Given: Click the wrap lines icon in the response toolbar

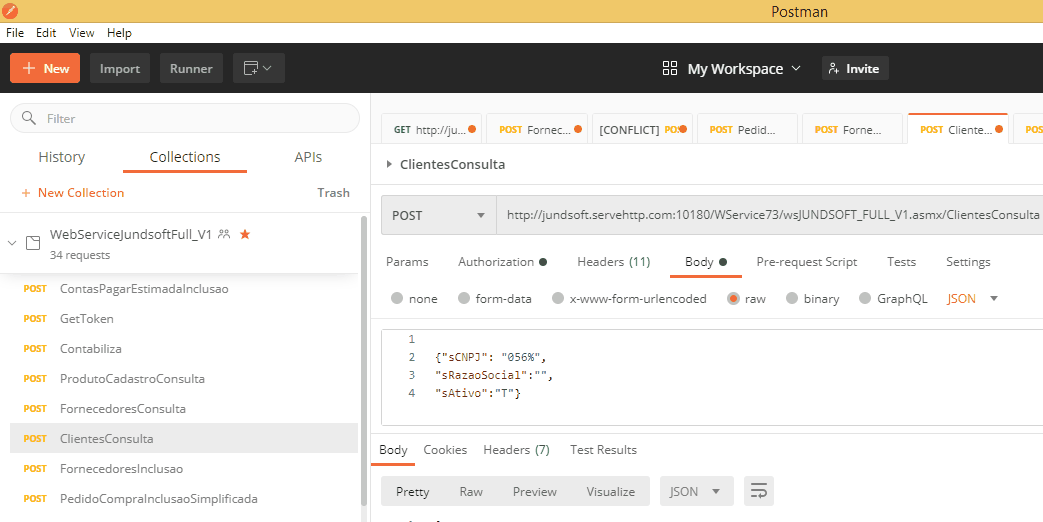Looking at the screenshot, I should click(x=759, y=491).
